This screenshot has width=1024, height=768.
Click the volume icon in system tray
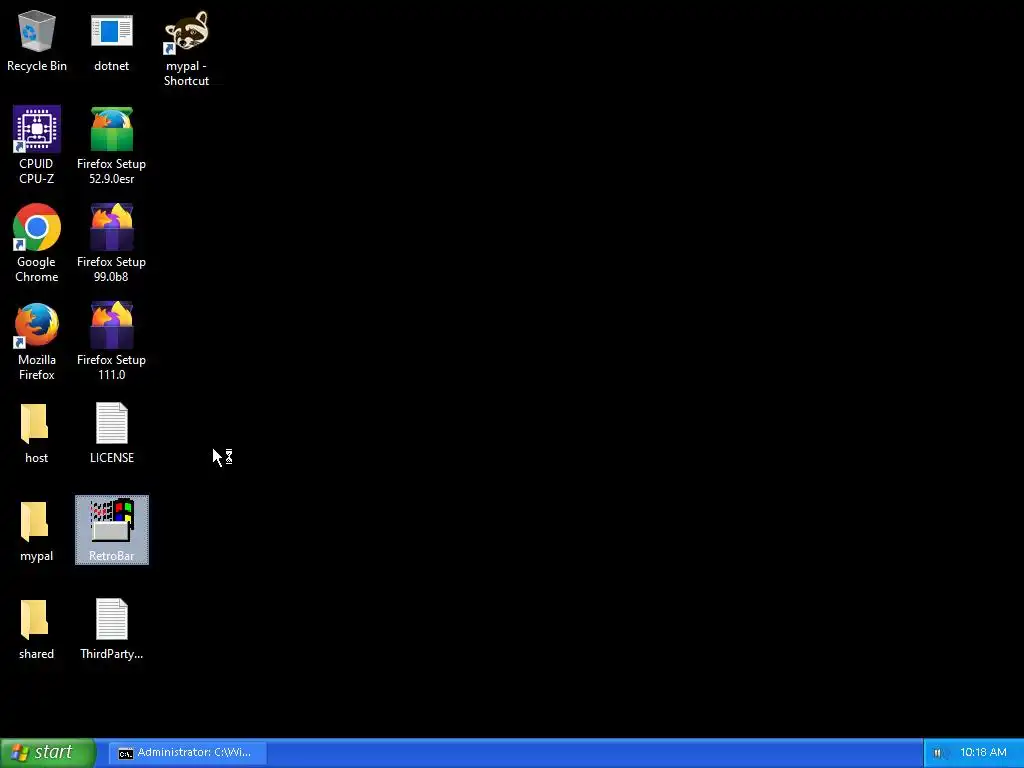point(938,752)
